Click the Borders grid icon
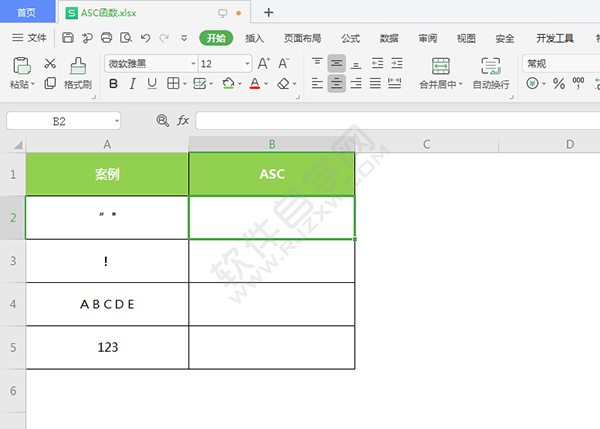The image size is (600, 429). [173, 83]
